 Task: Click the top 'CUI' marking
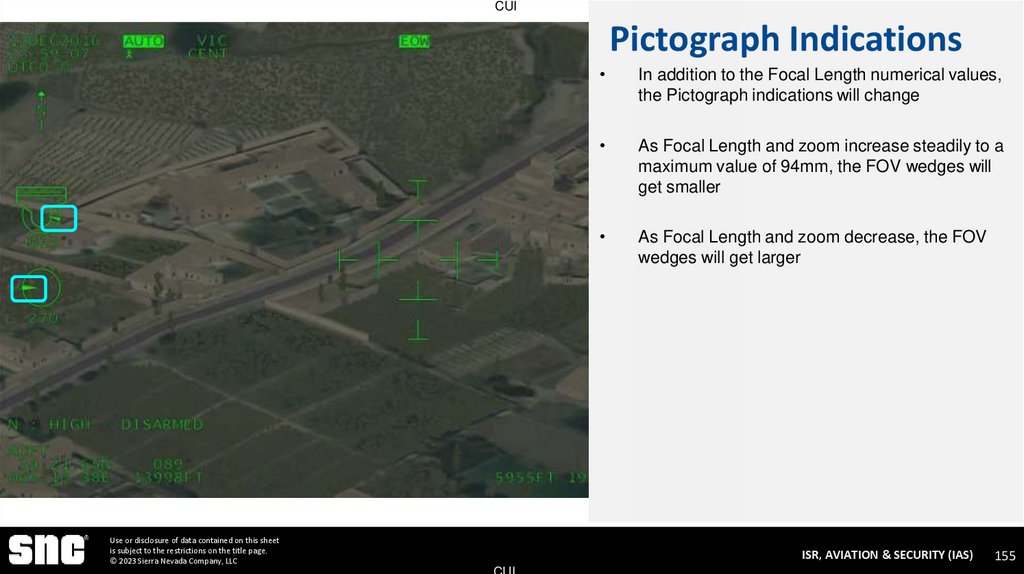[x=505, y=7]
